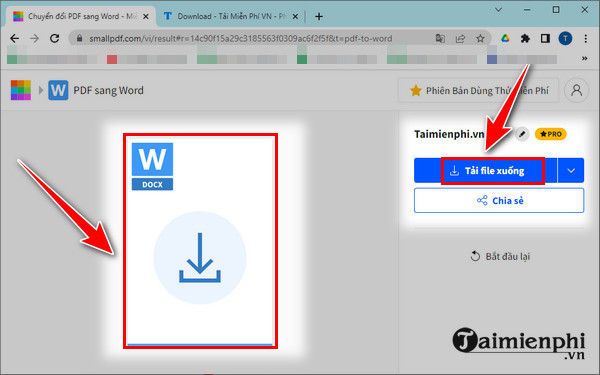The height and width of the screenshot is (375, 600).
Task: Expand the download options dropdown arrow
Action: (x=571, y=171)
